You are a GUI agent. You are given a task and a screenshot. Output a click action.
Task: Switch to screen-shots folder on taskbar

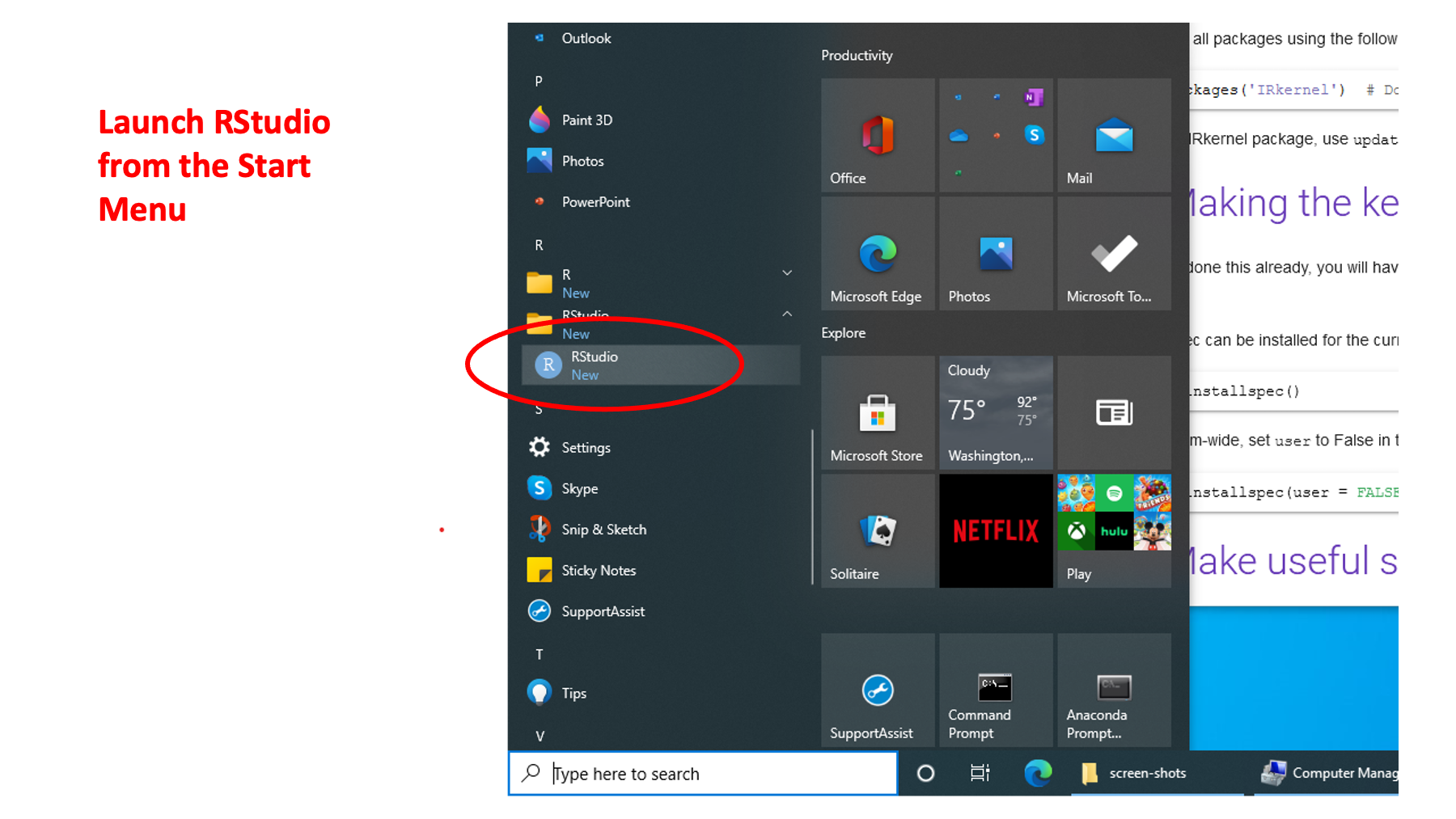pyautogui.click(x=1157, y=774)
